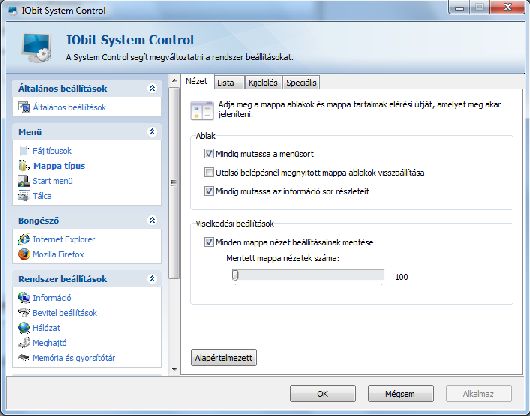Click the Alapértelmezett button
Viewport: 530px width, 416px height.
(224, 358)
